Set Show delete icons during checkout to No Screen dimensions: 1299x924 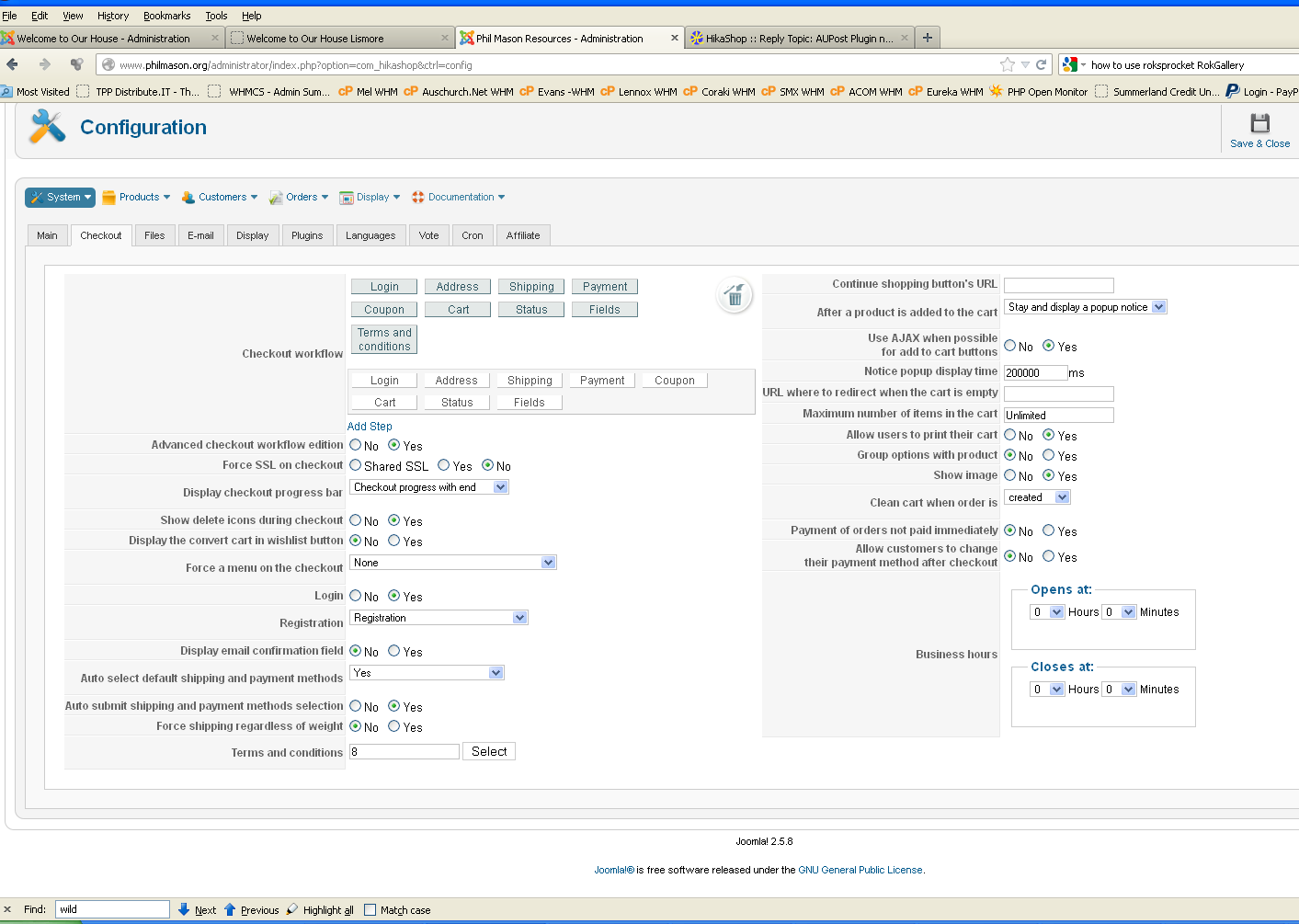(356, 520)
